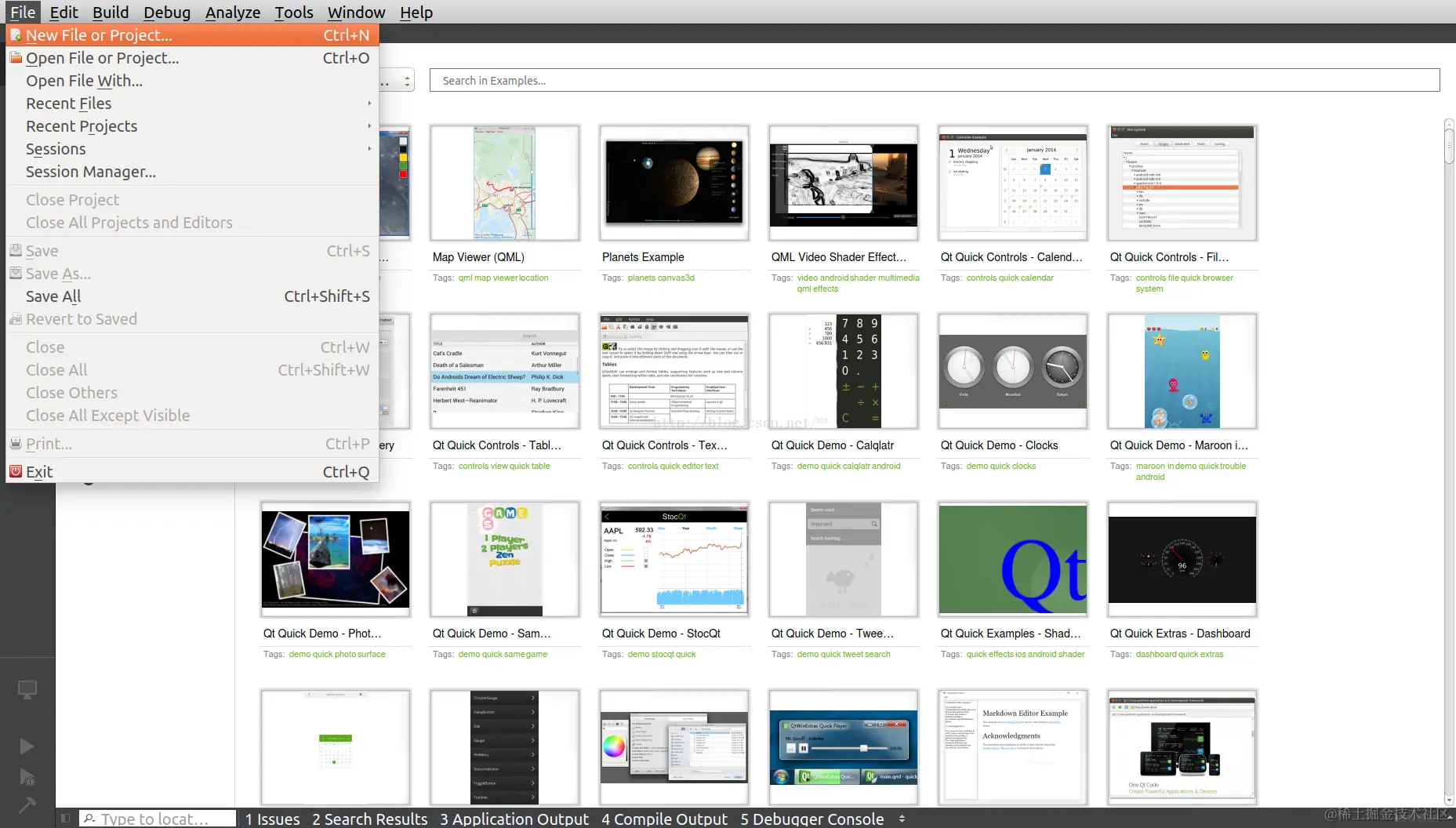
Task: Open Qt Quick Controls Text editor thumbnail
Action: 674,371
